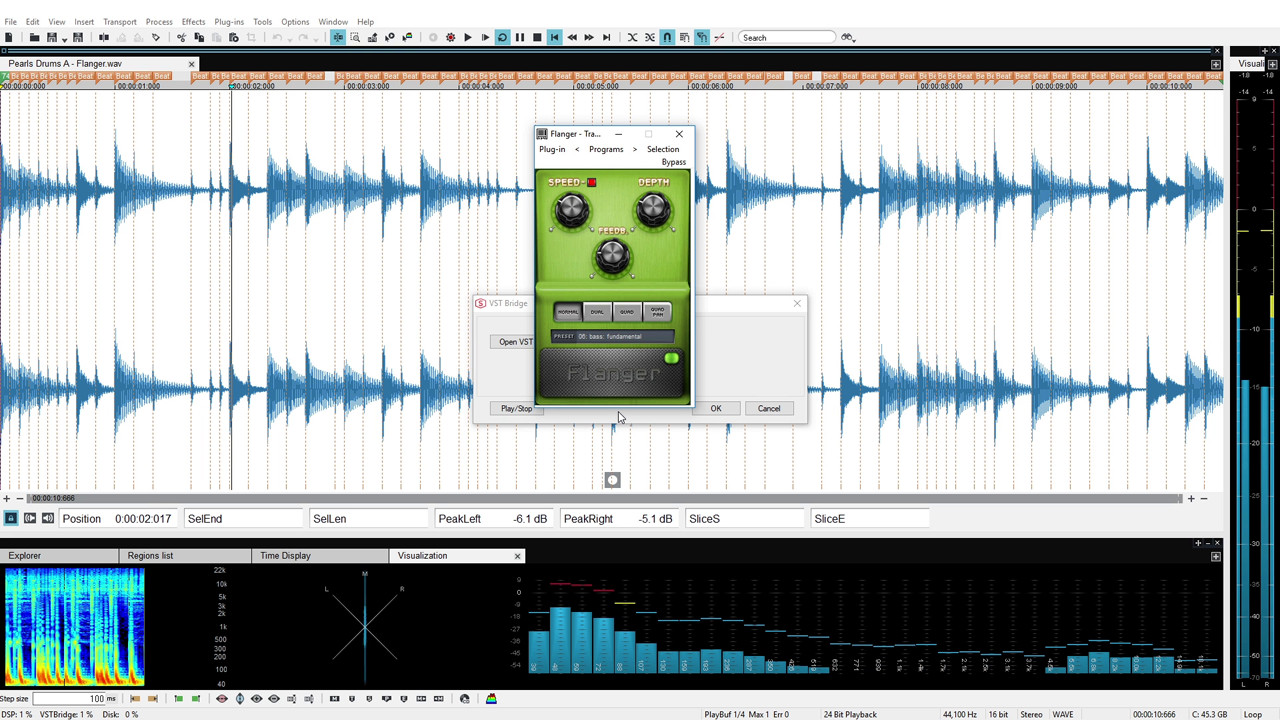Turn the SPEED knob on the Flanger pedal
The height and width of the screenshot is (720, 1280).
pos(570,208)
